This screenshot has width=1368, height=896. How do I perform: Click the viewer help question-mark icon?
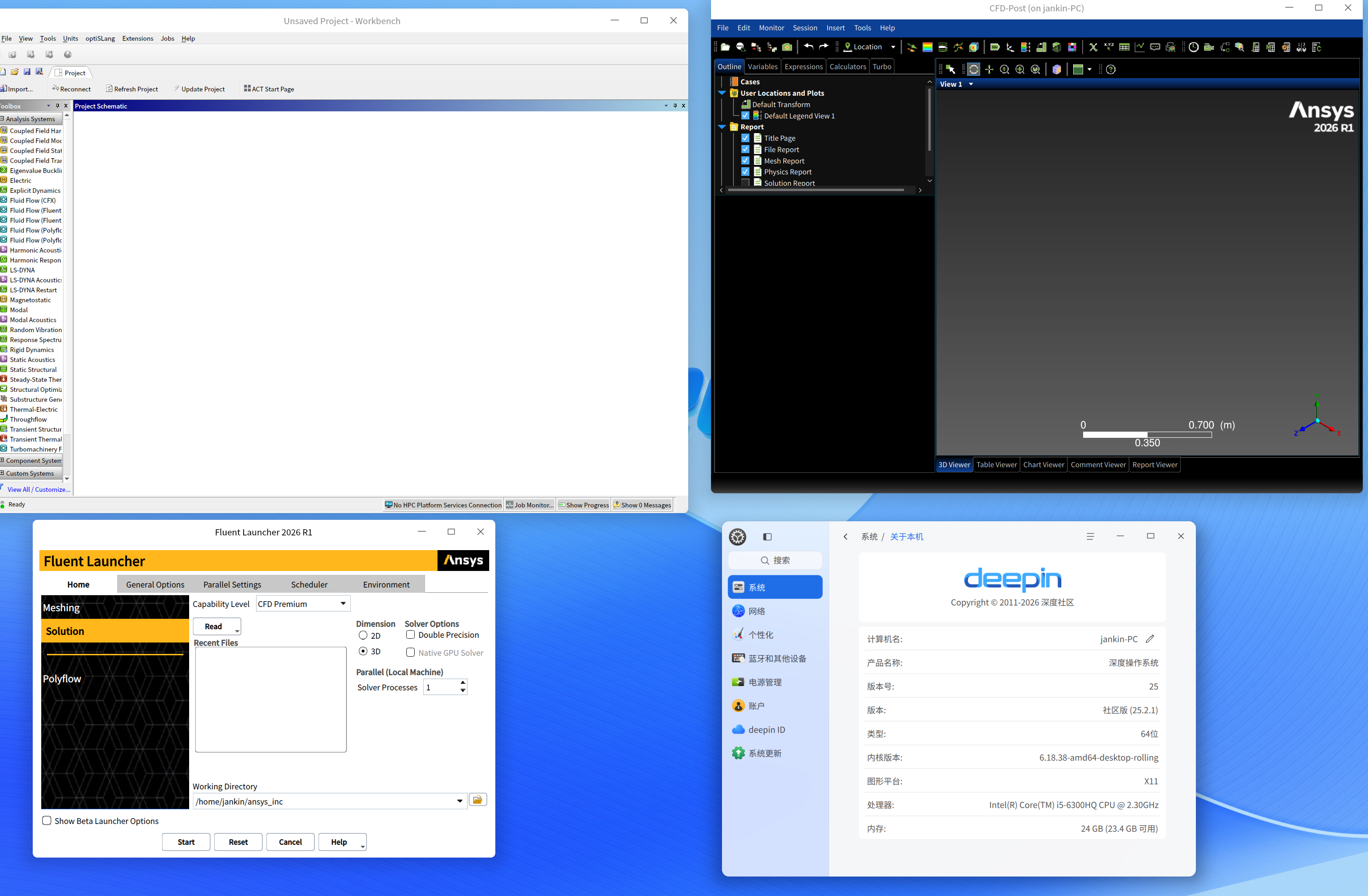(1111, 69)
